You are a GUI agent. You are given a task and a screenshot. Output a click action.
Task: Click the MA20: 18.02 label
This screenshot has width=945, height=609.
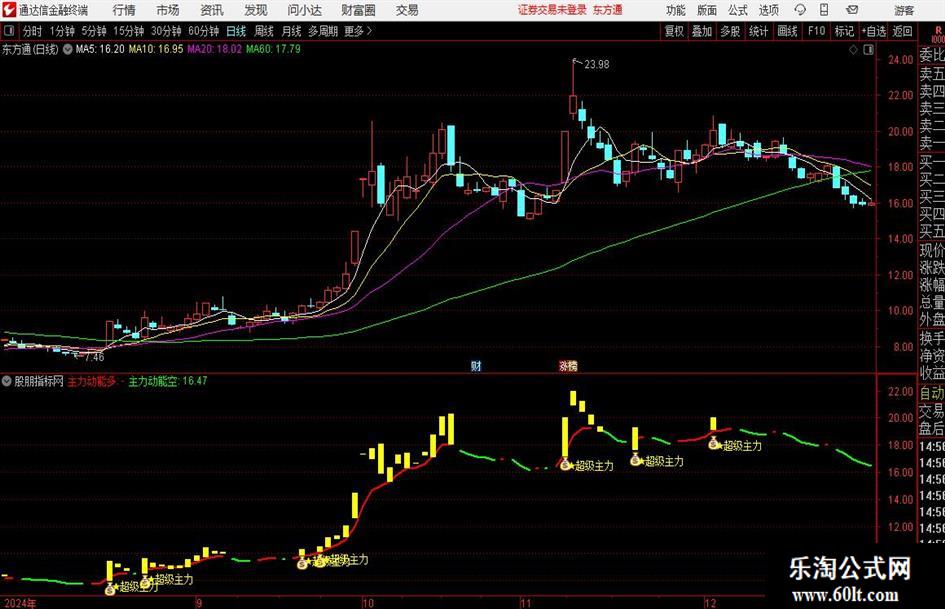[x=215, y=49]
